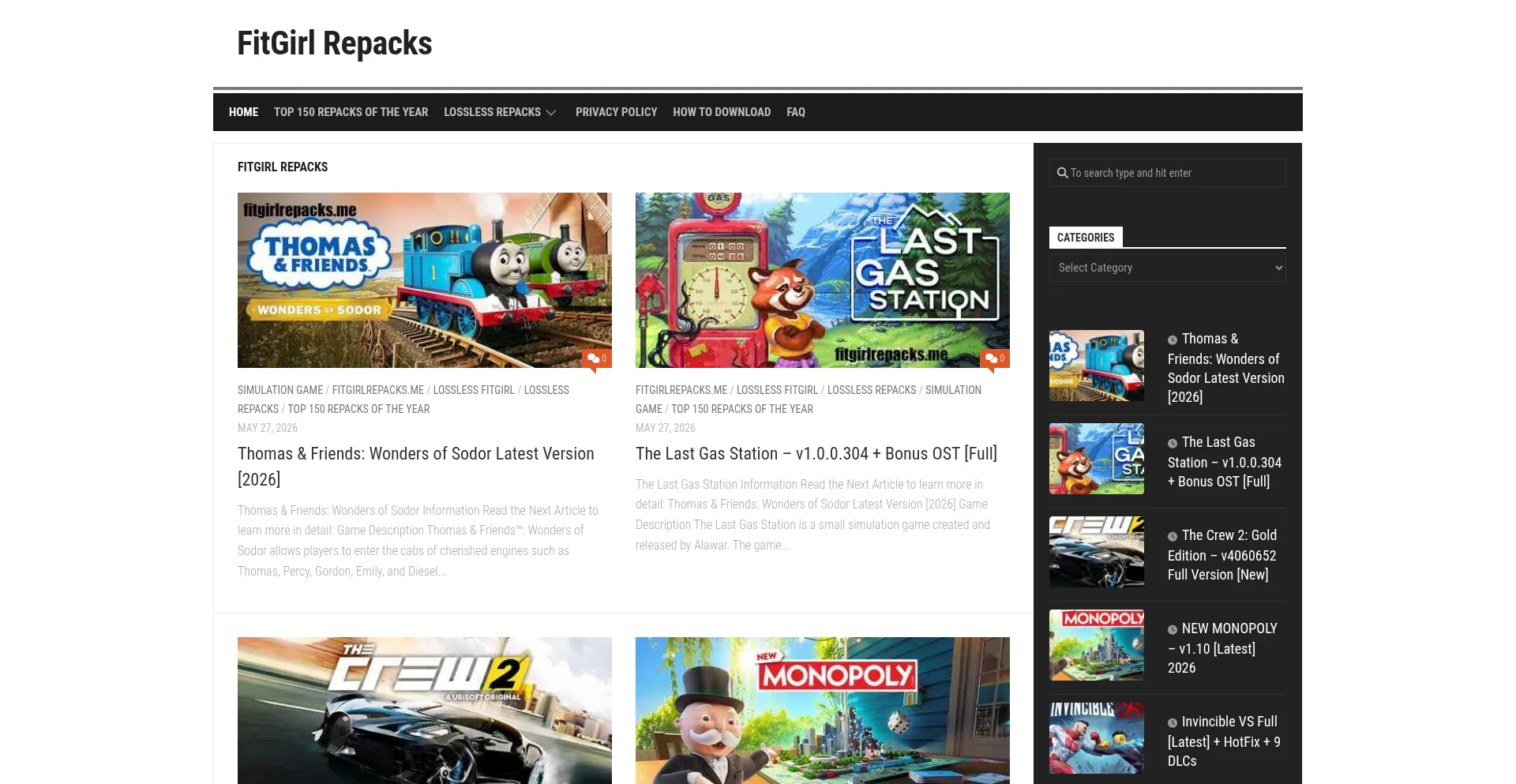Image resolution: width=1516 pixels, height=784 pixels.
Task: Go to the Home menu item
Action: tap(243, 112)
